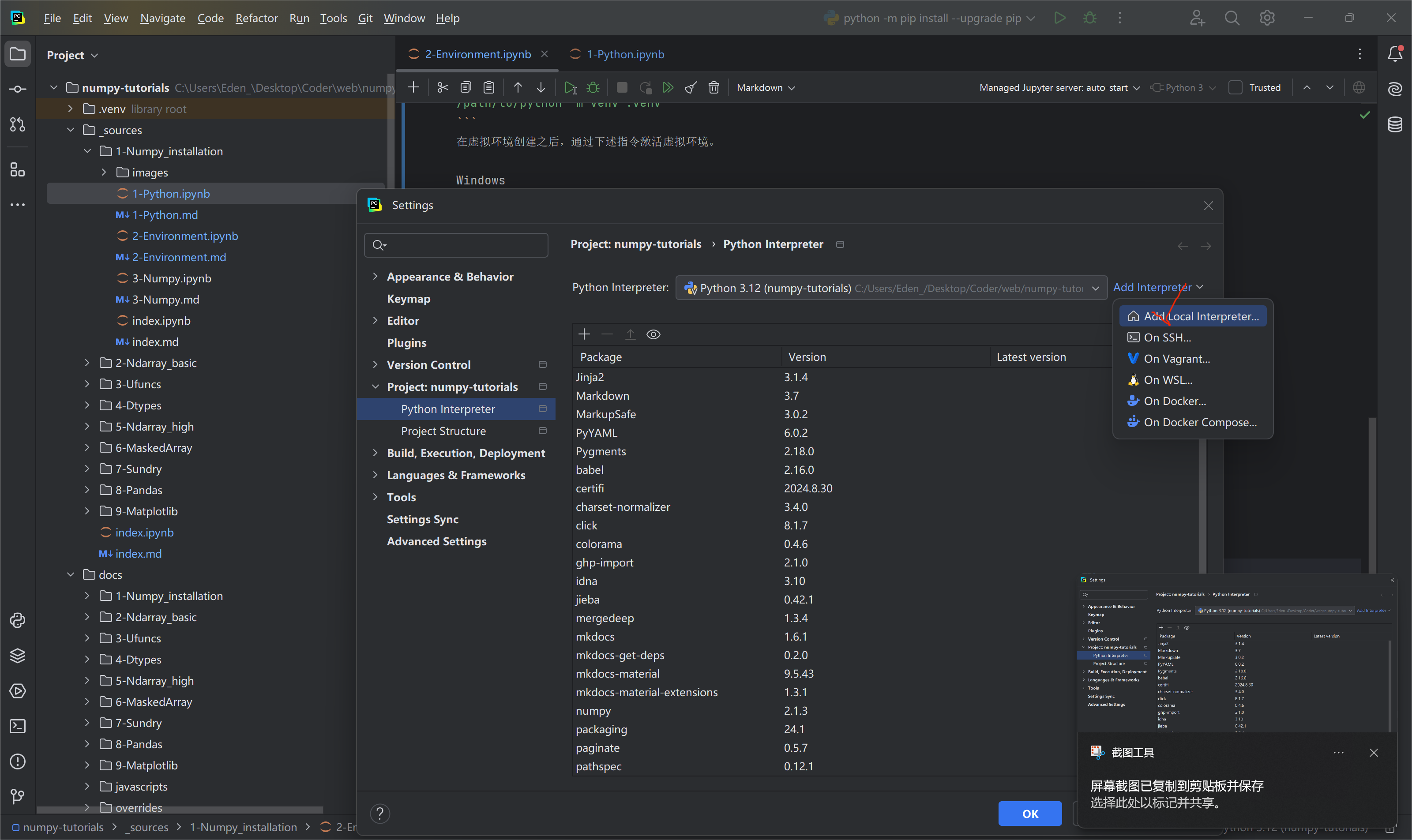This screenshot has height=840, width=1412.
Task: Open the Commit tool window icon
Action: click(x=18, y=90)
